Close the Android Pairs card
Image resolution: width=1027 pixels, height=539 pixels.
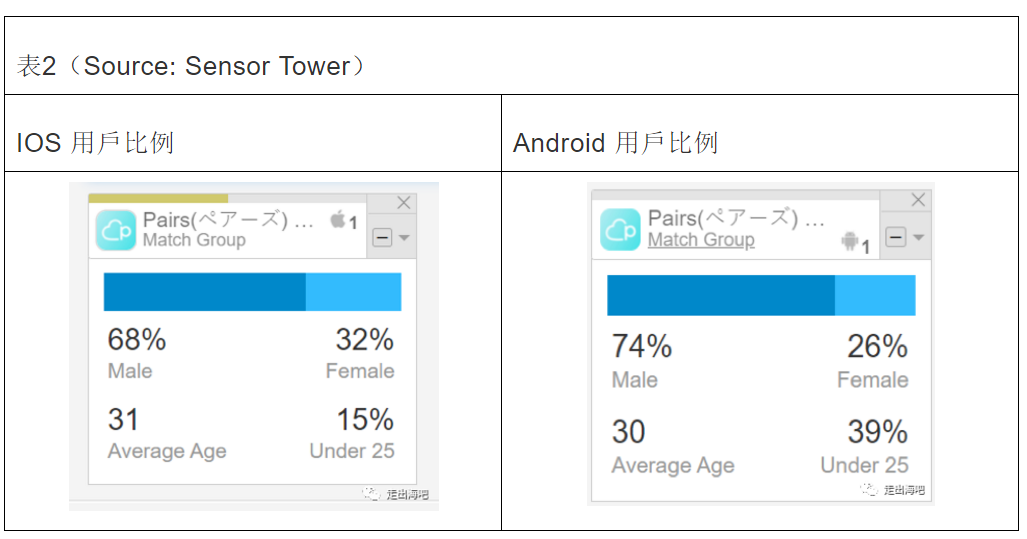[x=918, y=201]
